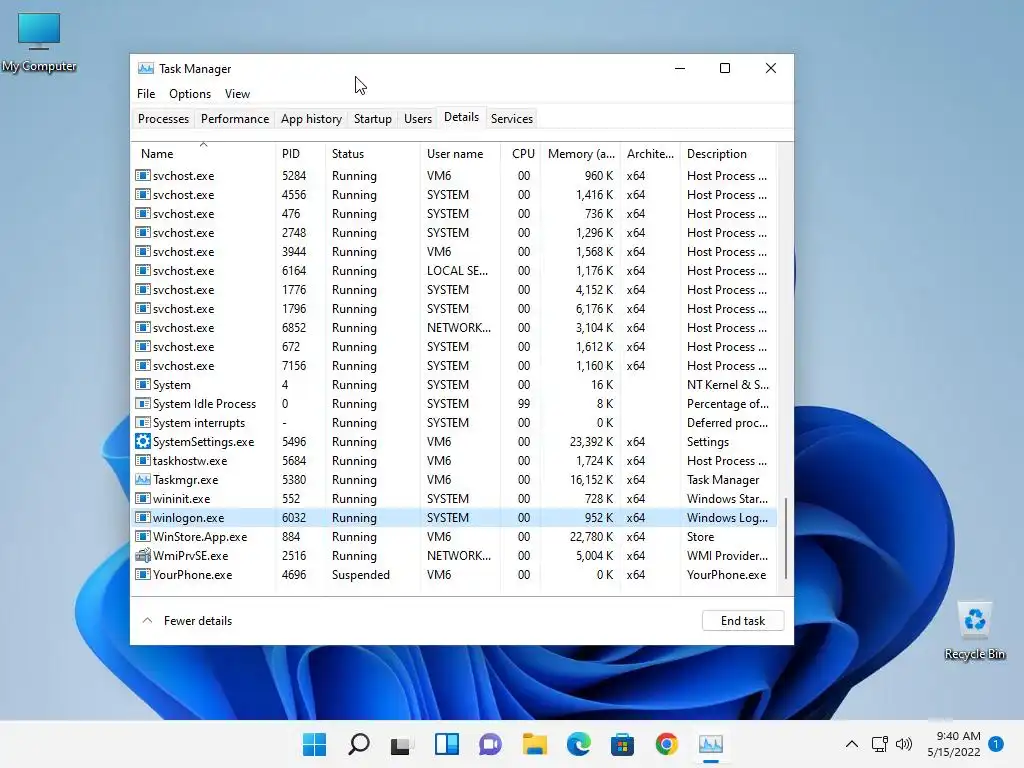Open the View menu

[237, 93]
